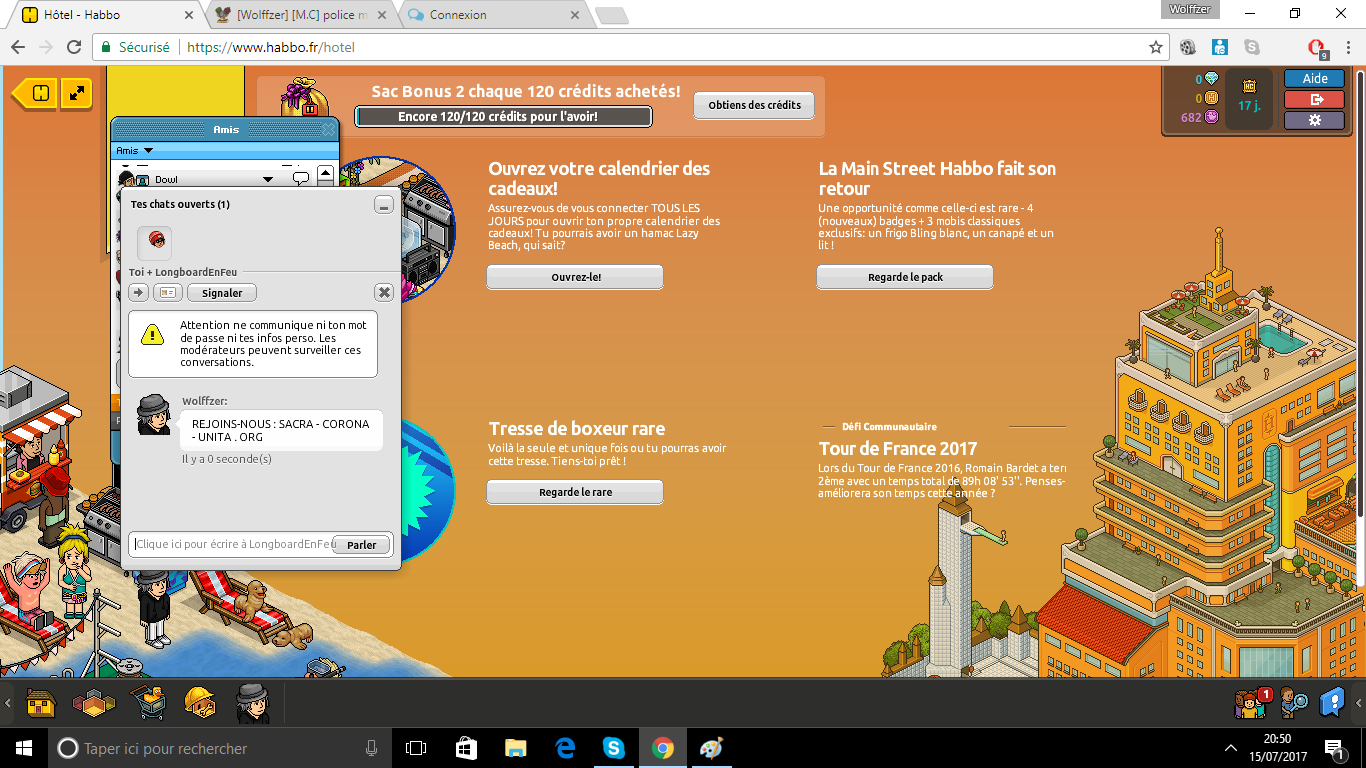This screenshot has height=768, width=1366.
Task: Click the diamonds currency icon
Action: point(1212,79)
